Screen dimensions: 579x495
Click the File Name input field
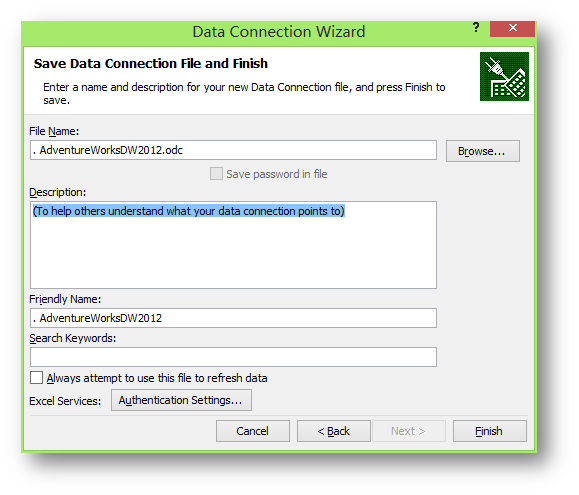pyautogui.click(x=233, y=150)
